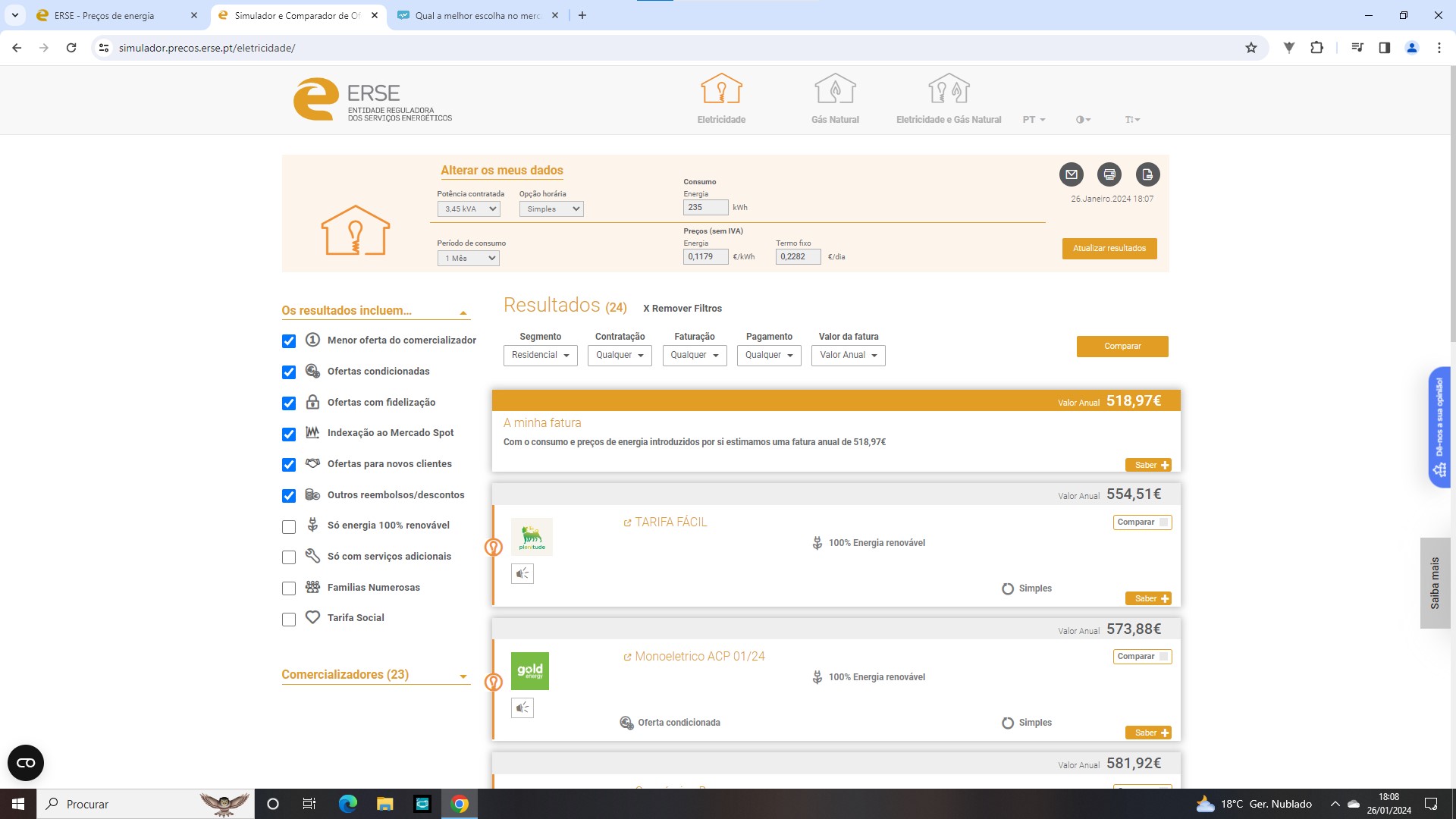Click the print results icon
Screen dimensions: 1456x819
pyautogui.click(x=1109, y=174)
